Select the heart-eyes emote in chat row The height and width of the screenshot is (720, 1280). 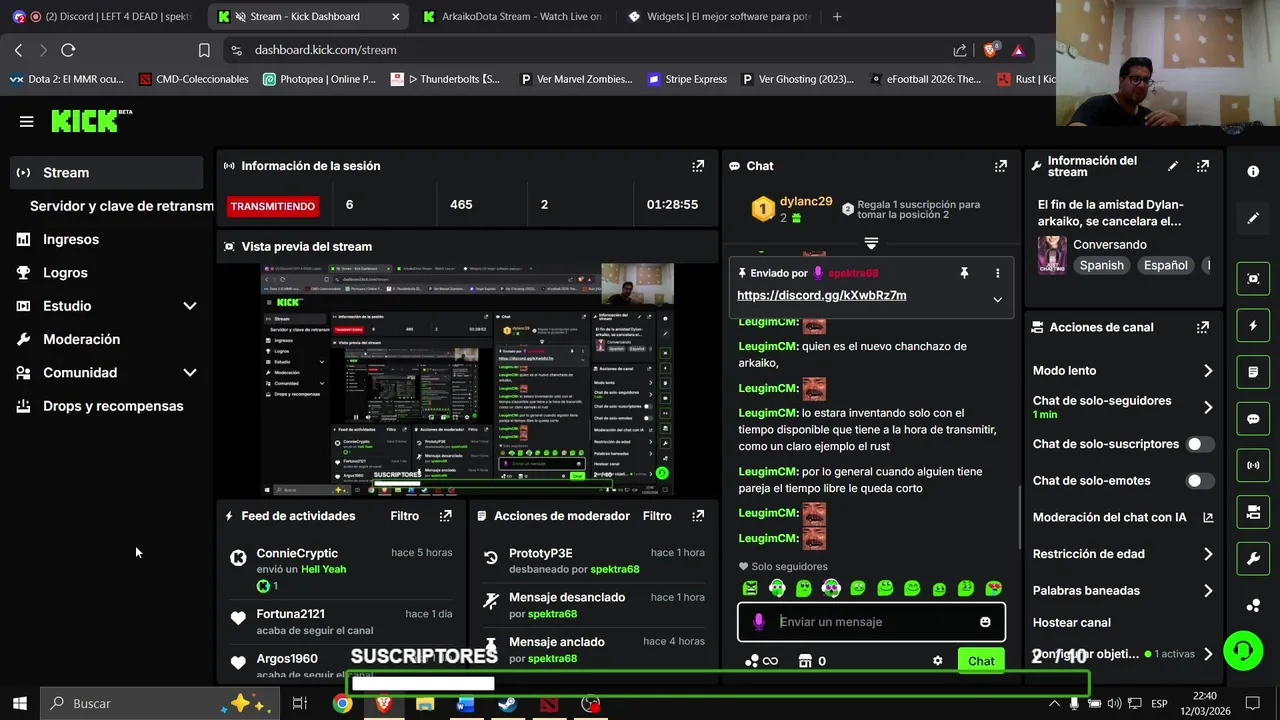click(993, 588)
